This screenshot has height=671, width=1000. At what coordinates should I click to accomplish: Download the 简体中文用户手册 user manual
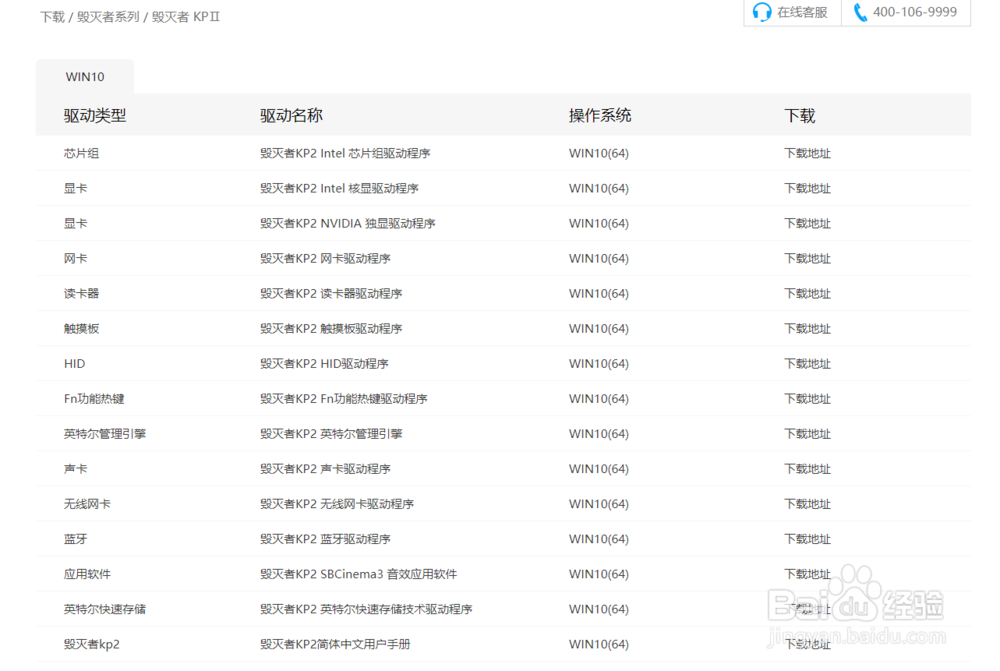click(807, 644)
